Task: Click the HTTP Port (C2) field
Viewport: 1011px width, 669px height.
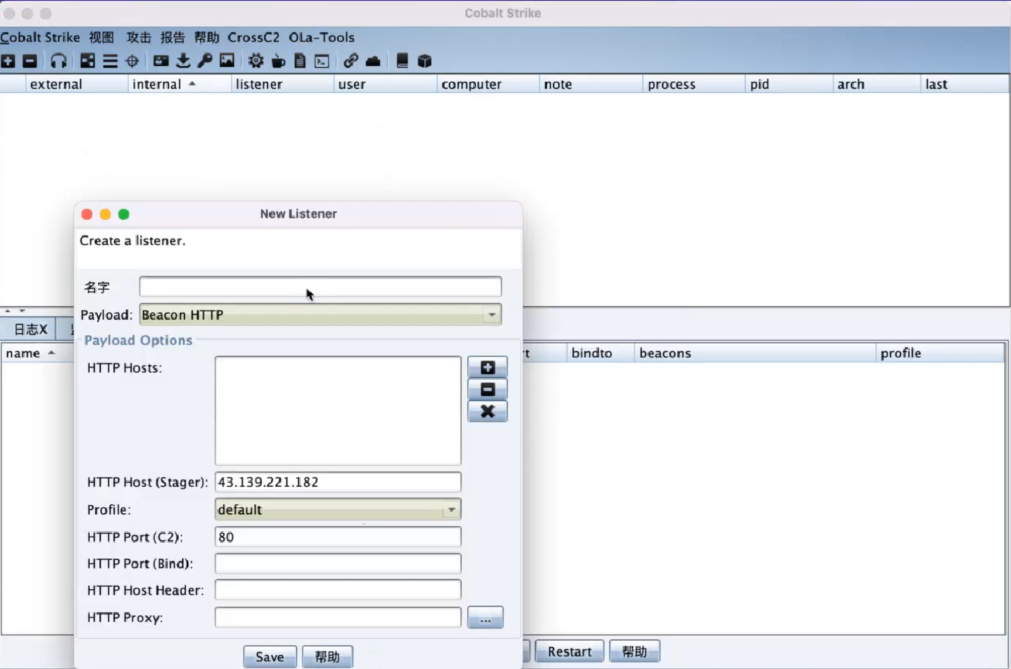Action: [x=338, y=537]
